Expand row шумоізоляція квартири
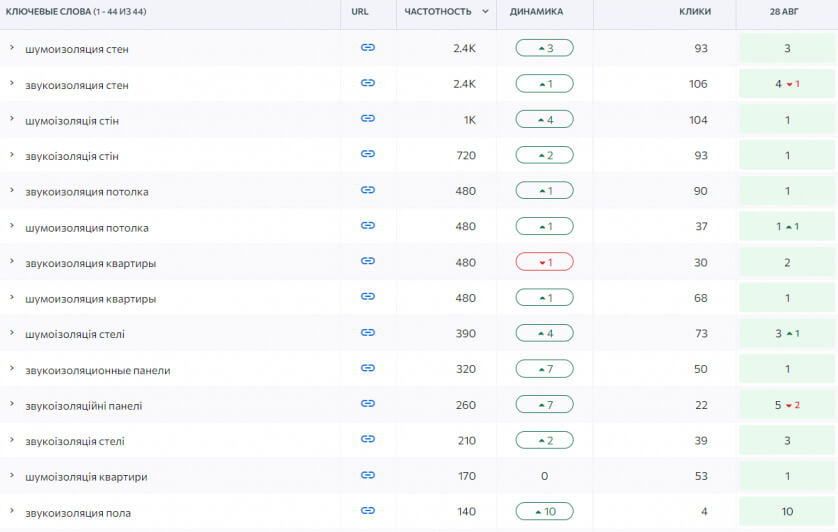 [11, 475]
